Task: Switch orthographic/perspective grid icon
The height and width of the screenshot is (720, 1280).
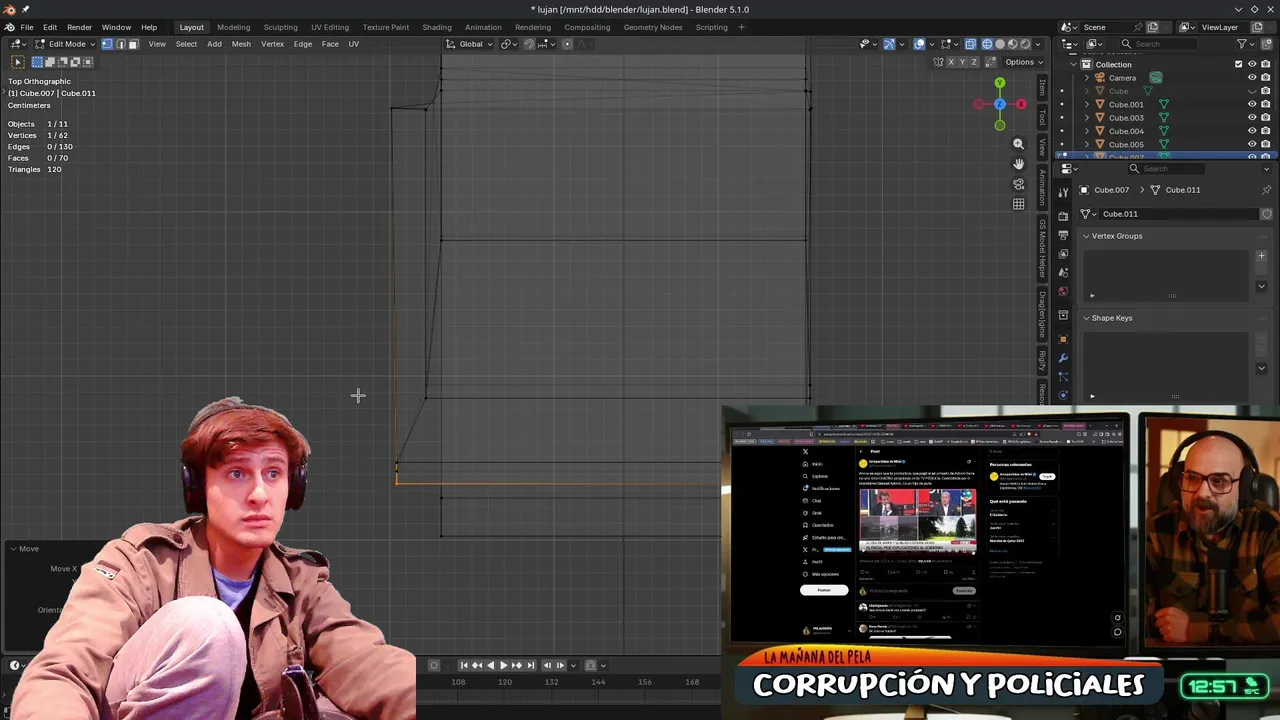Action: (1018, 204)
